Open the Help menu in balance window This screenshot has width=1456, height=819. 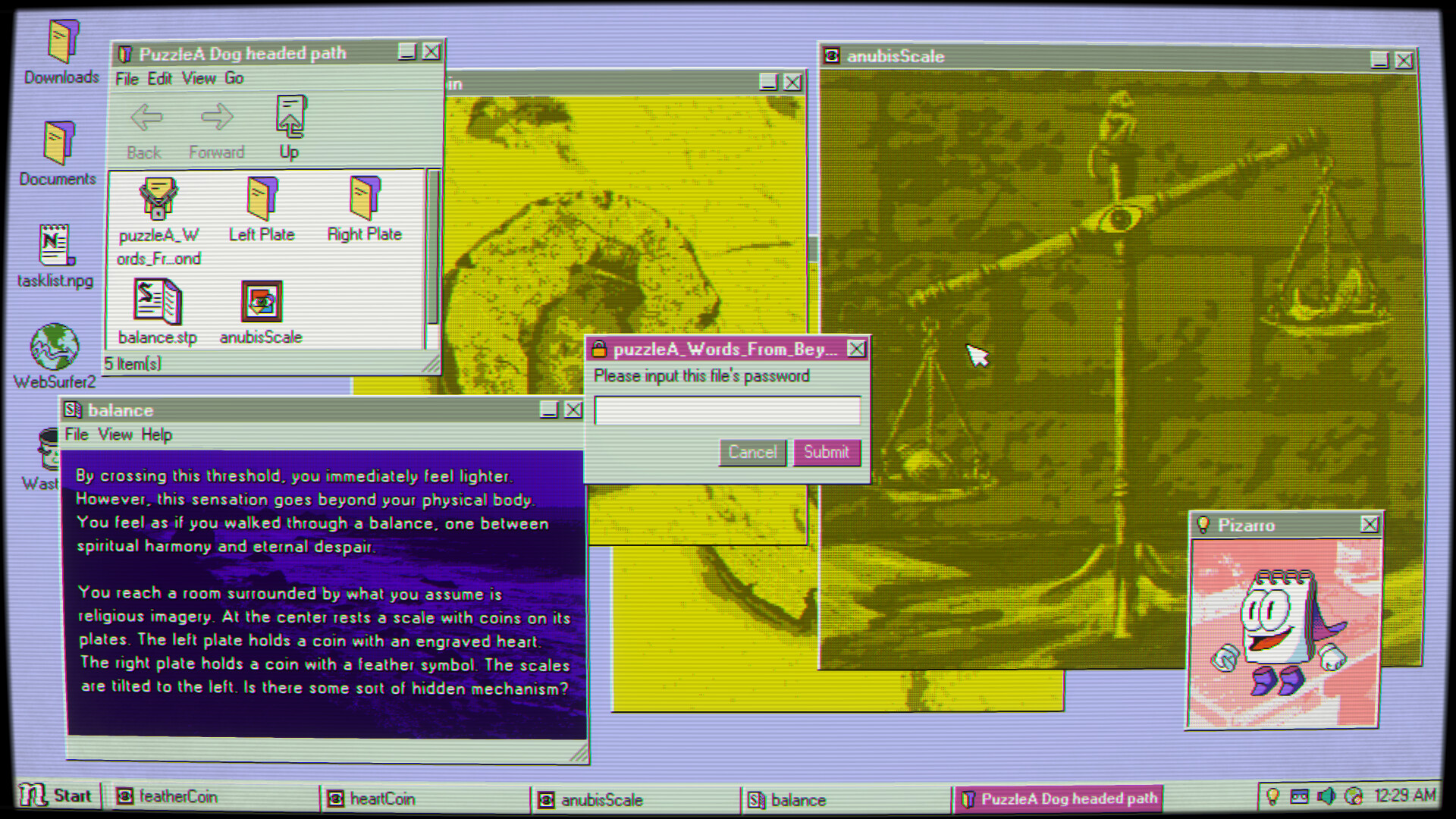[x=156, y=435]
